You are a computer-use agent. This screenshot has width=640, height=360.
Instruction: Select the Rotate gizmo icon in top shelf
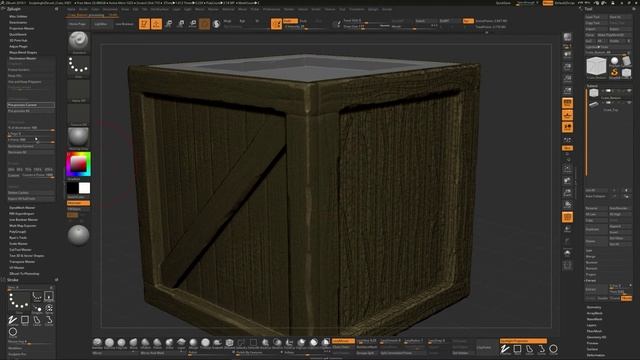click(x=193, y=24)
